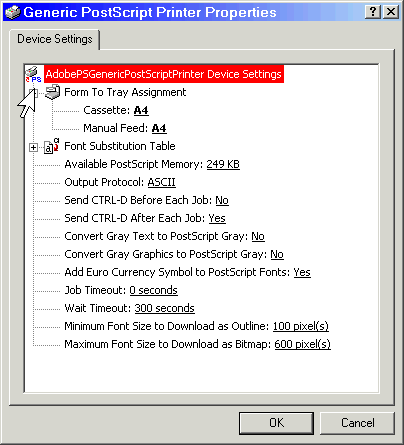This screenshot has height=445, width=404.
Task: Select the Form To Tray Assignment item
Action: coord(125,92)
